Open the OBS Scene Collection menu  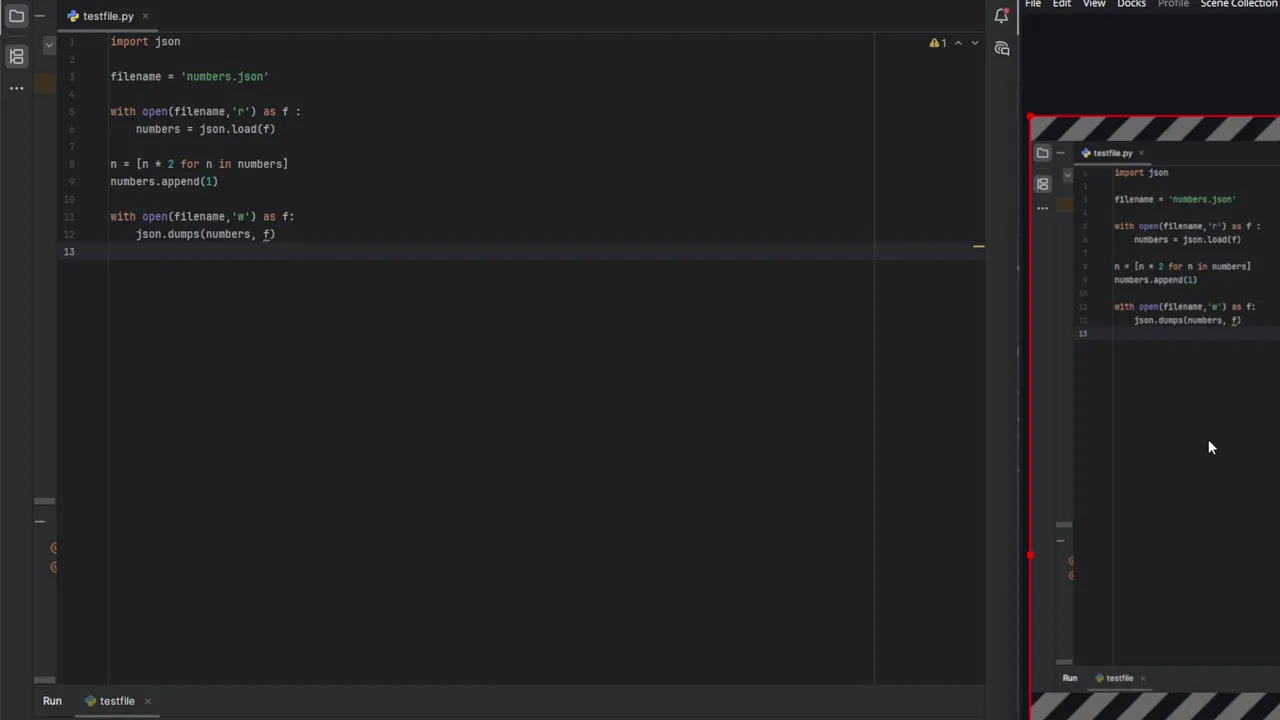1239,4
